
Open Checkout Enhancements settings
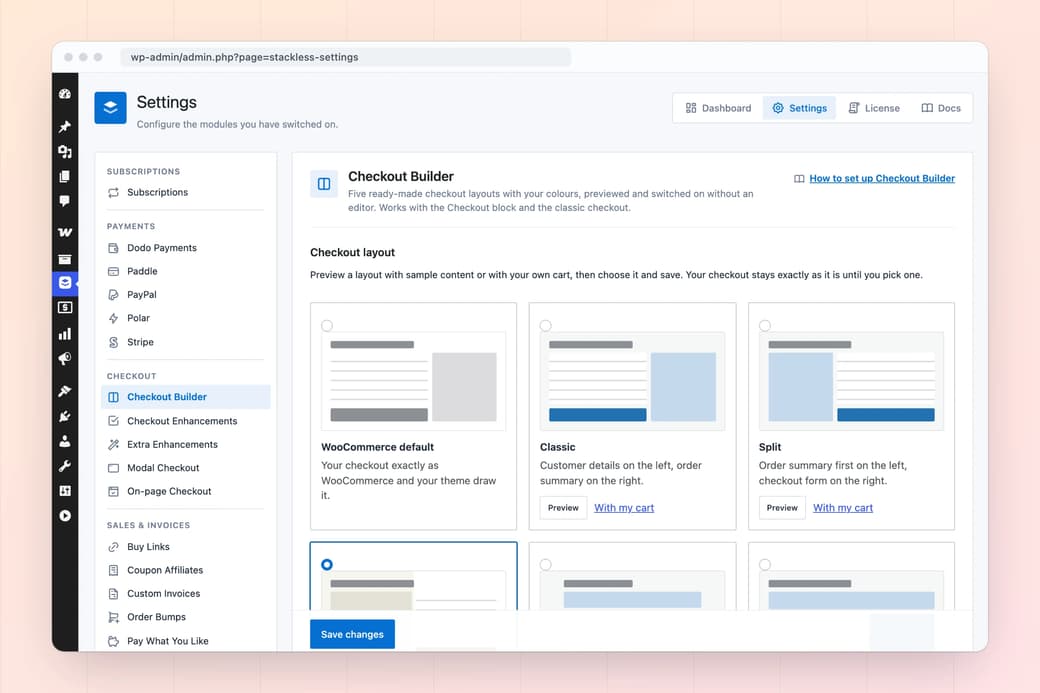point(185,421)
